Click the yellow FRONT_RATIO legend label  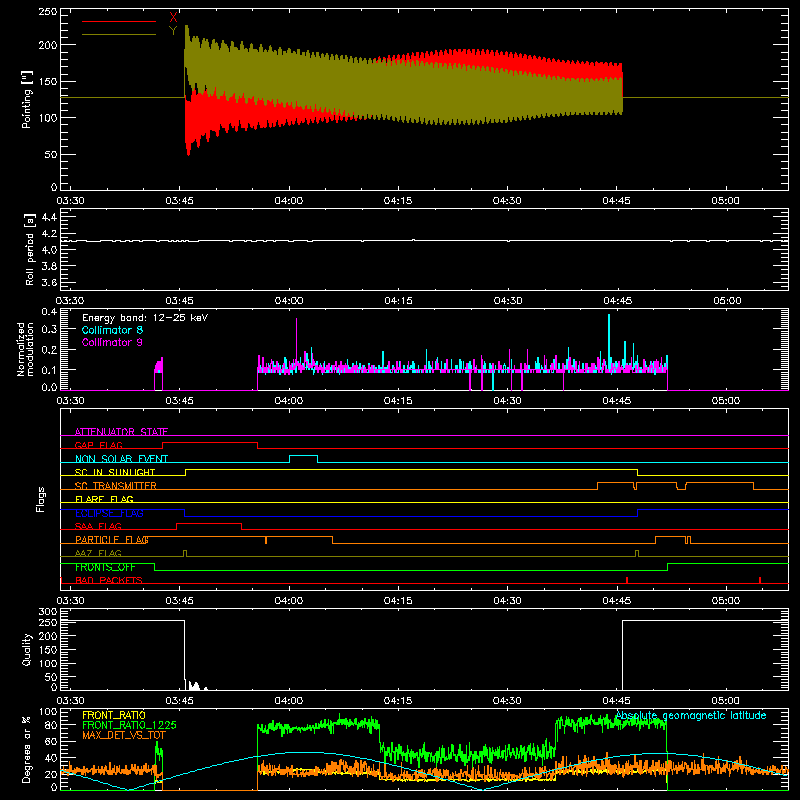tap(114, 715)
